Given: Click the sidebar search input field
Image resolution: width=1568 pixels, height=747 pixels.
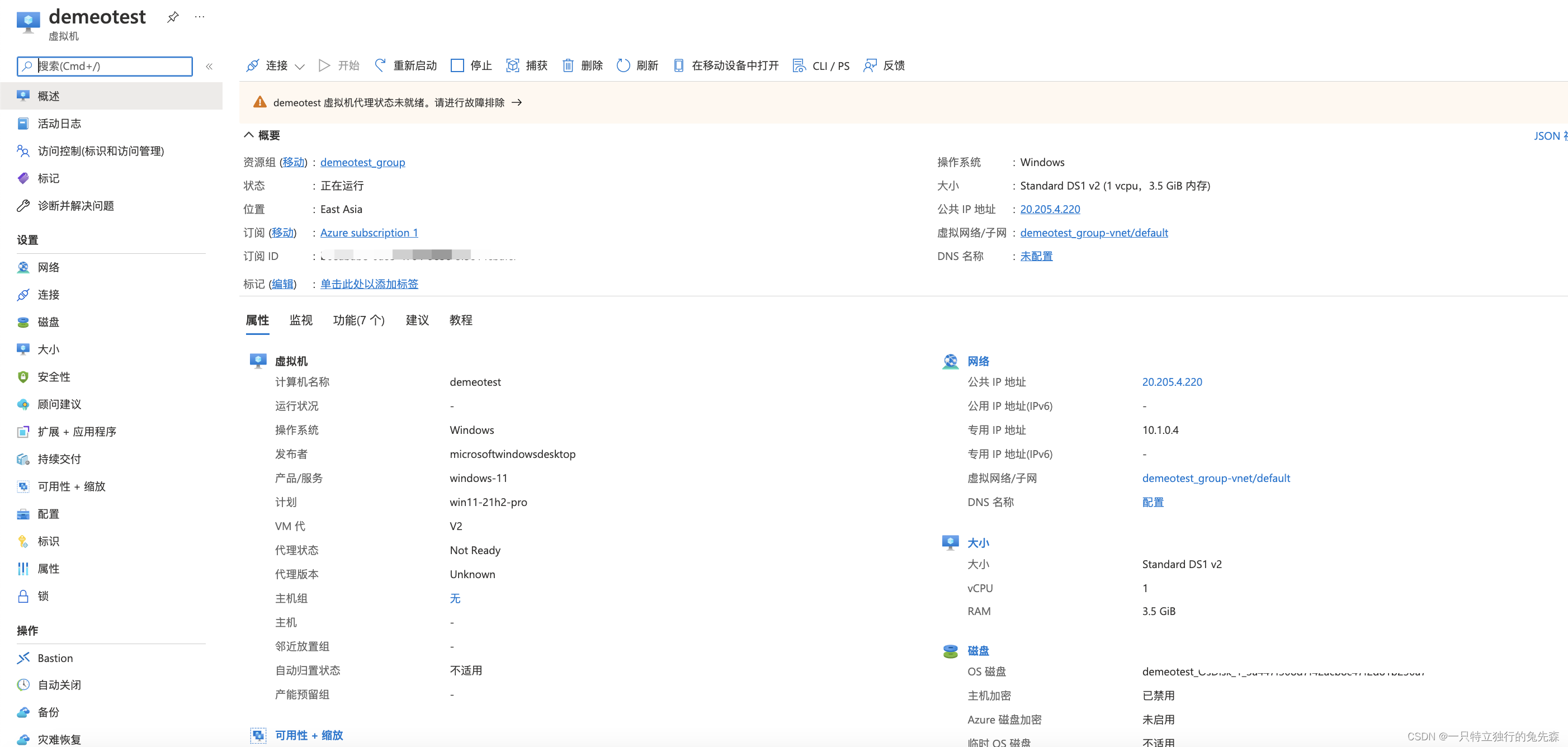Looking at the screenshot, I should click(x=112, y=66).
